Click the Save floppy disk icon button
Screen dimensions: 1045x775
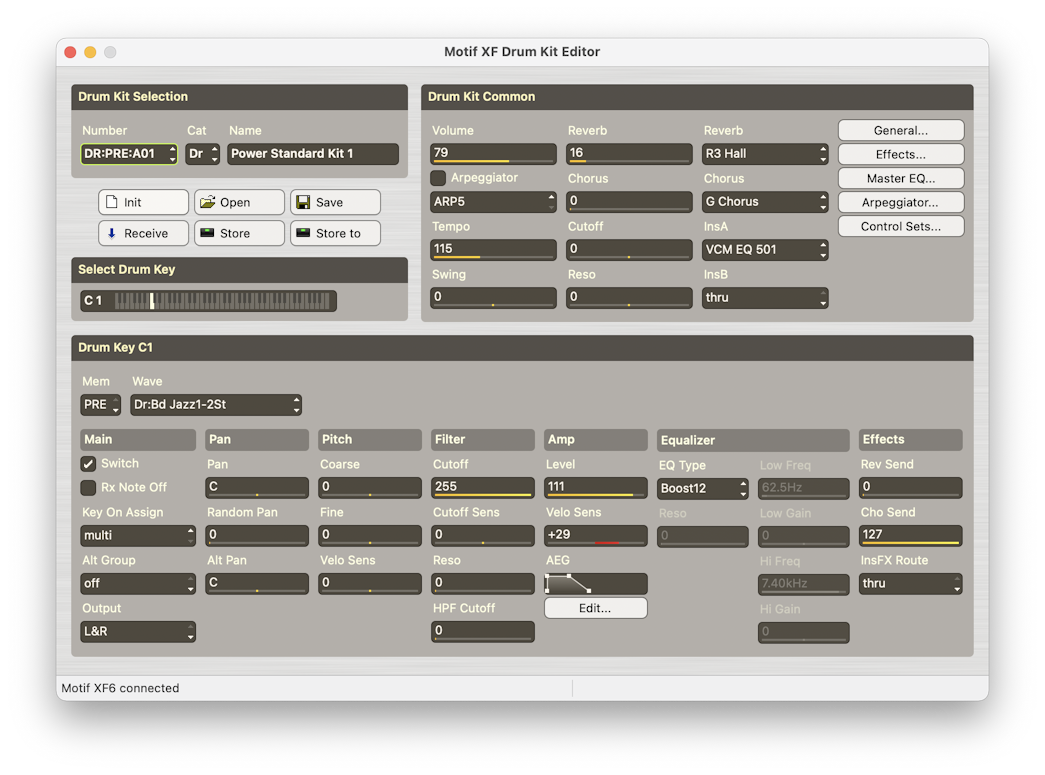[335, 202]
